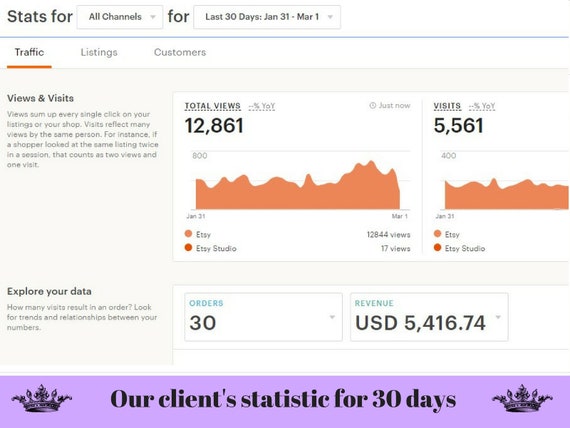570x428 pixels.
Task: Click the 17 views value
Action: pos(396,248)
